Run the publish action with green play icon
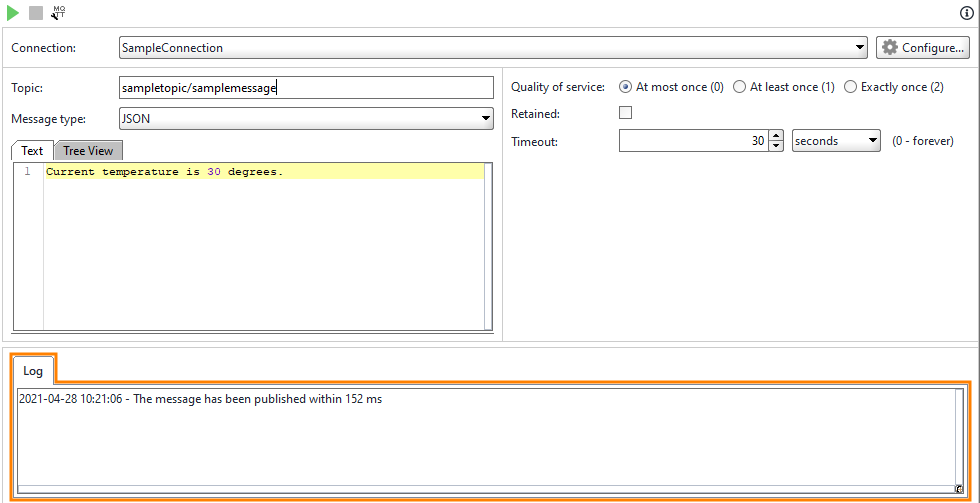 pos(13,12)
